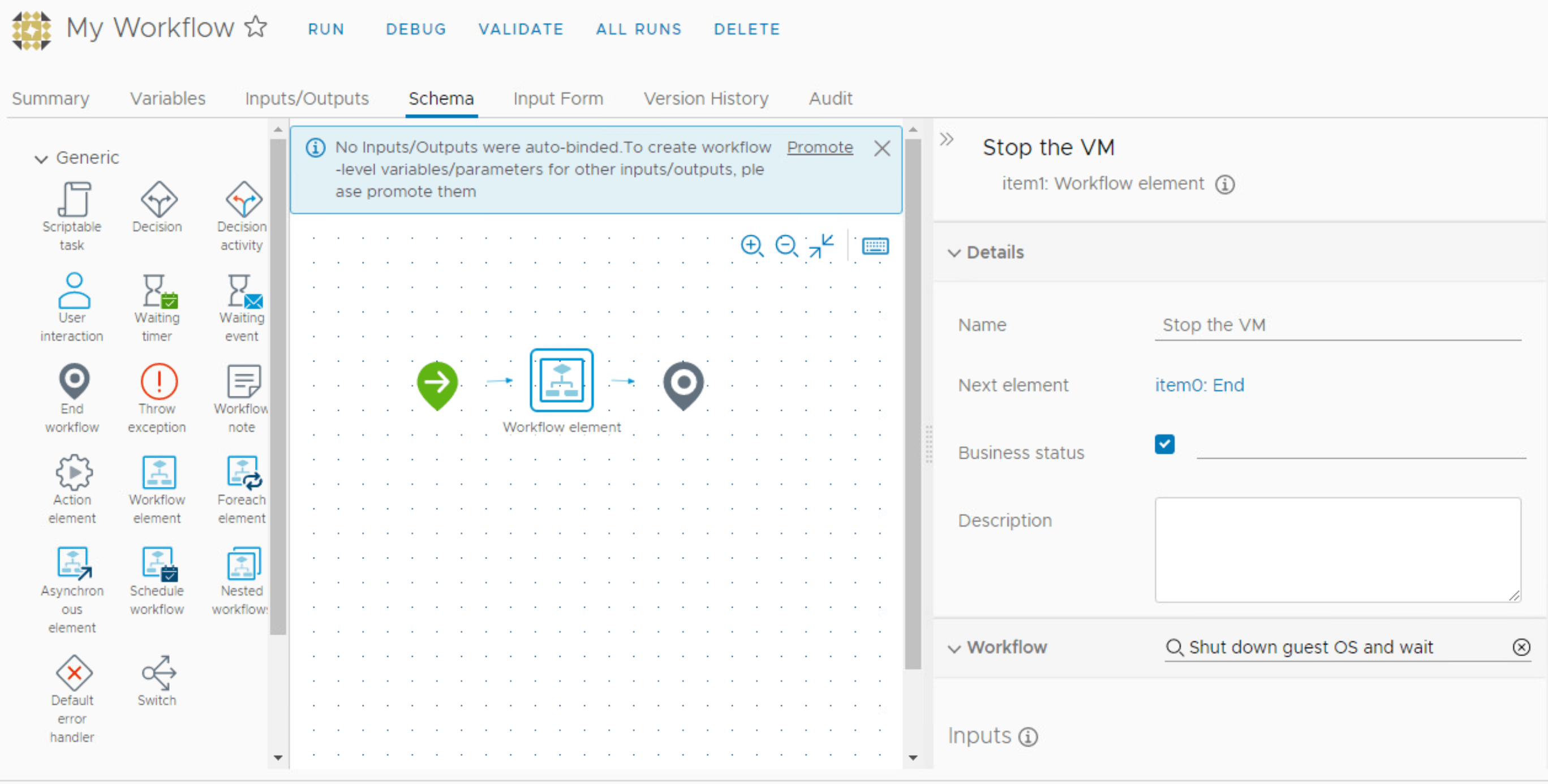Select Workflow element node on canvas
Screen dimensions: 1548x784
pyautogui.click(x=562, y=380)
